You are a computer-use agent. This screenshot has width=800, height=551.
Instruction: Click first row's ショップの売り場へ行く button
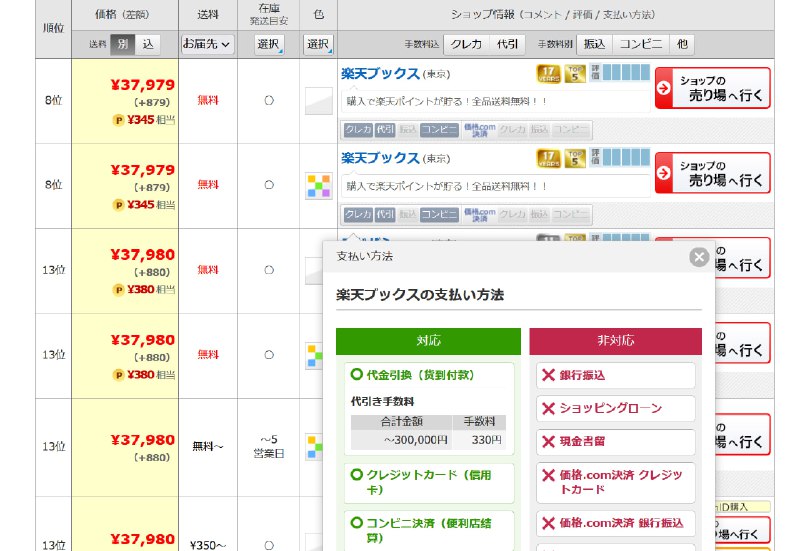(x=712, y=88)
